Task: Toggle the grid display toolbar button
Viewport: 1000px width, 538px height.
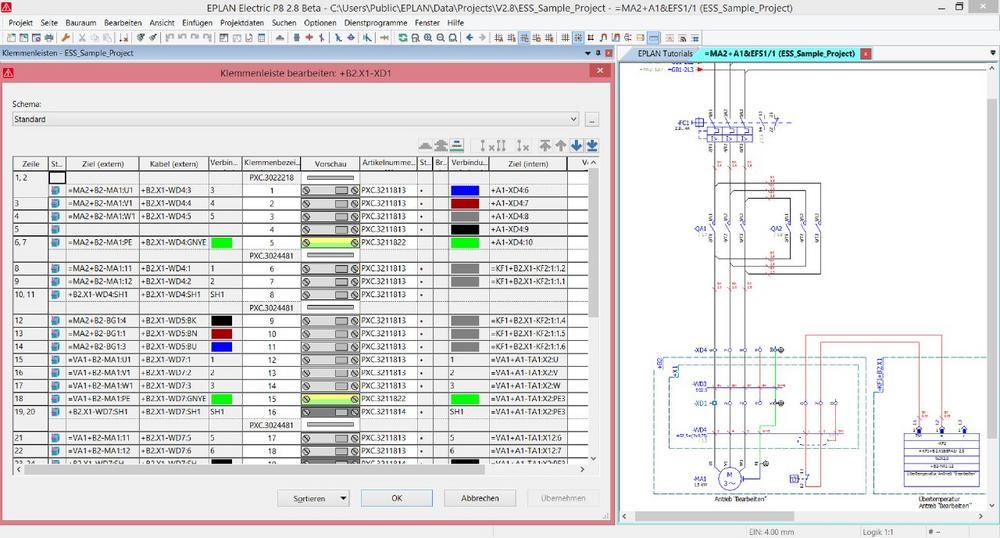Action: 566,38
